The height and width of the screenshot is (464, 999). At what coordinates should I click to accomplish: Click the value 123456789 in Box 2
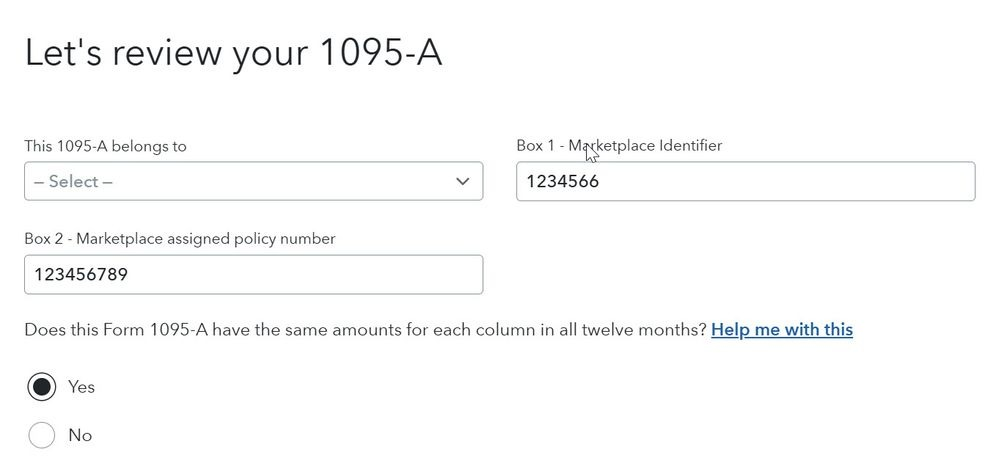pos(81,275)
